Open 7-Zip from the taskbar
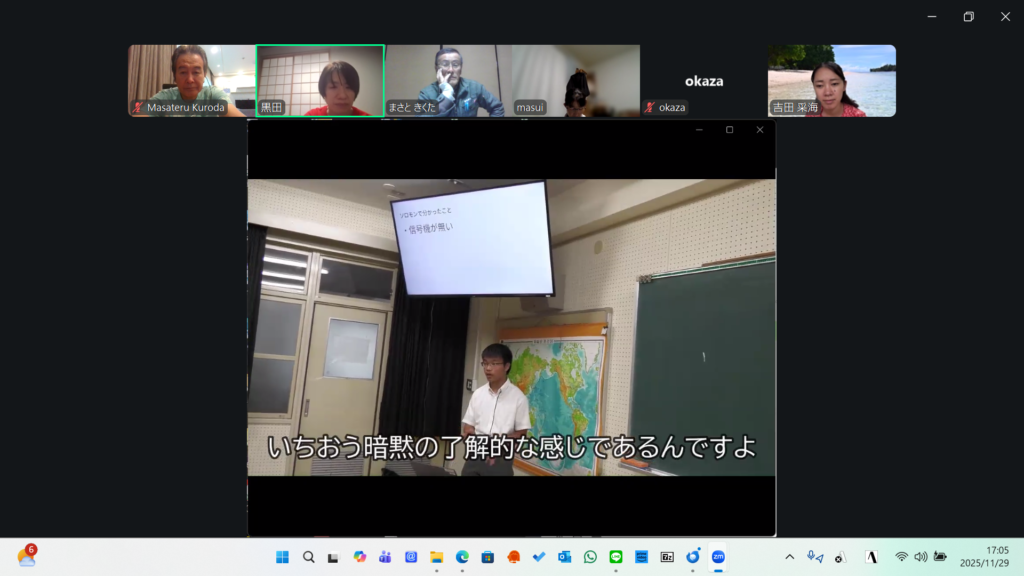This screenshot has width=1024, height=576. pyautogui.click(x=667, y=557)
